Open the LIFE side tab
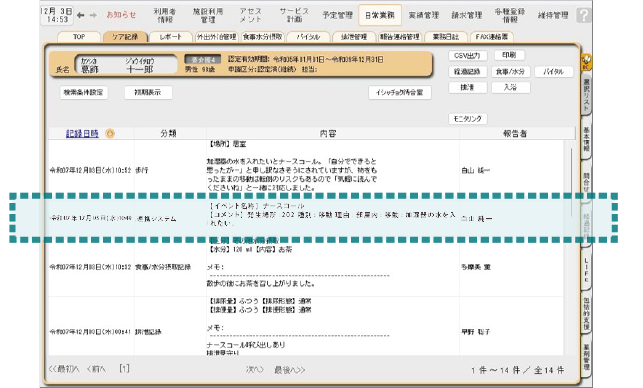The image size is (643, 388). (586, 269)
